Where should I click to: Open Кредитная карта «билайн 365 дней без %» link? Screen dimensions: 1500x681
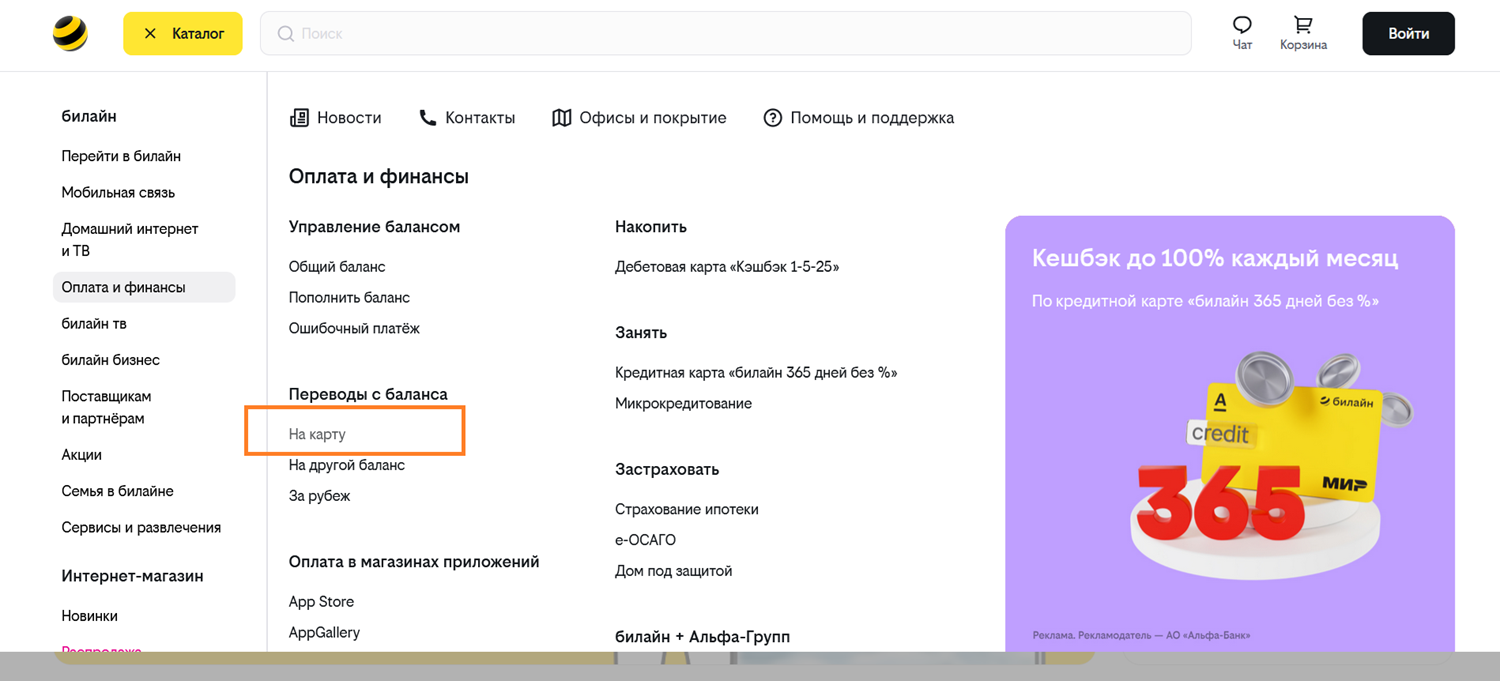[x=756, y=373]
